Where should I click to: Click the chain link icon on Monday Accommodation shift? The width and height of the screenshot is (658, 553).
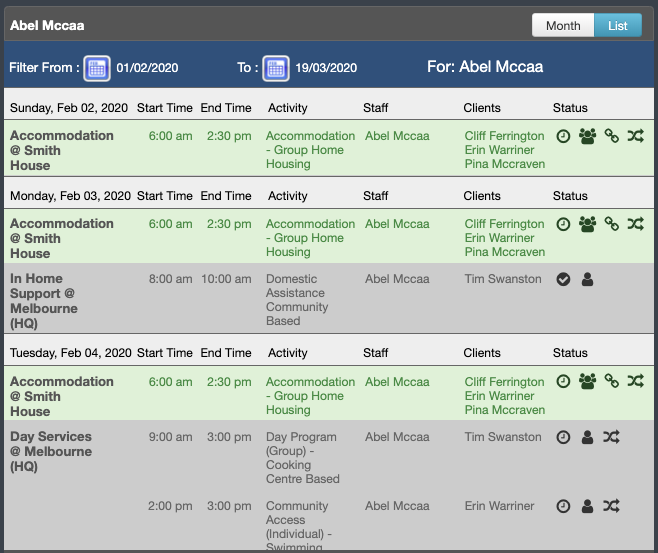(x=611, y=224)
